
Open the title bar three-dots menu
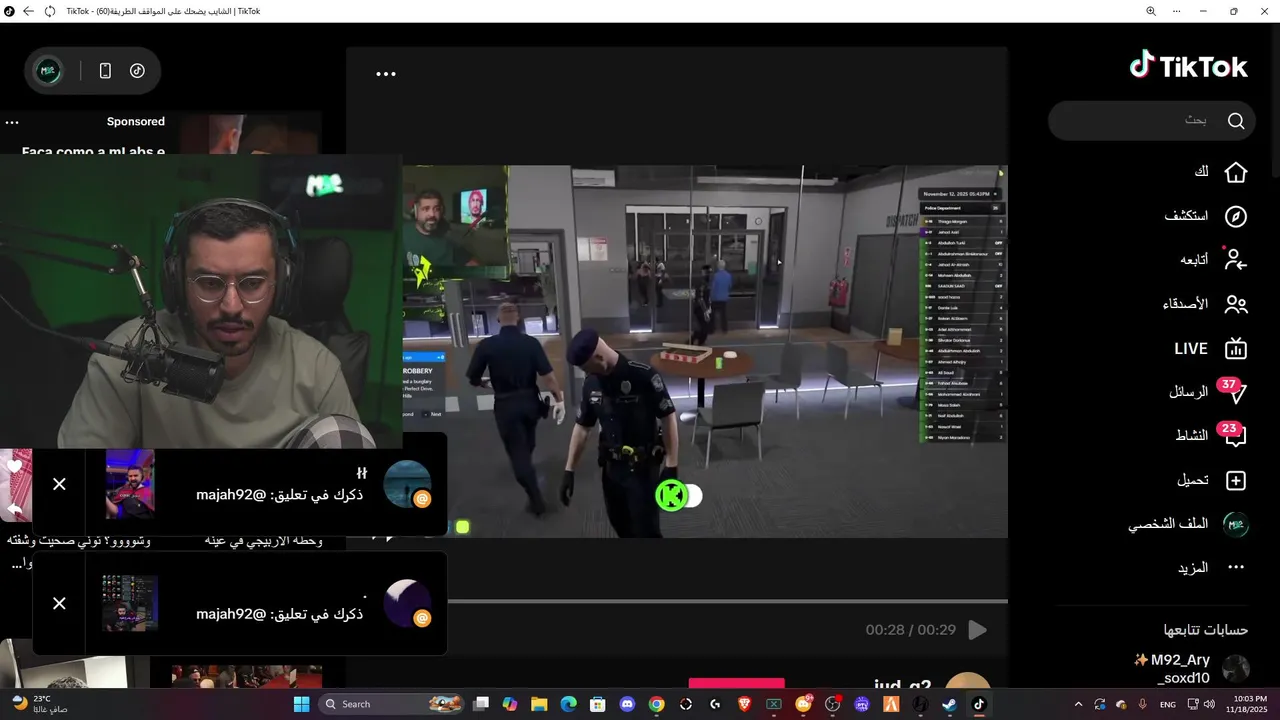coord(1177,11)
